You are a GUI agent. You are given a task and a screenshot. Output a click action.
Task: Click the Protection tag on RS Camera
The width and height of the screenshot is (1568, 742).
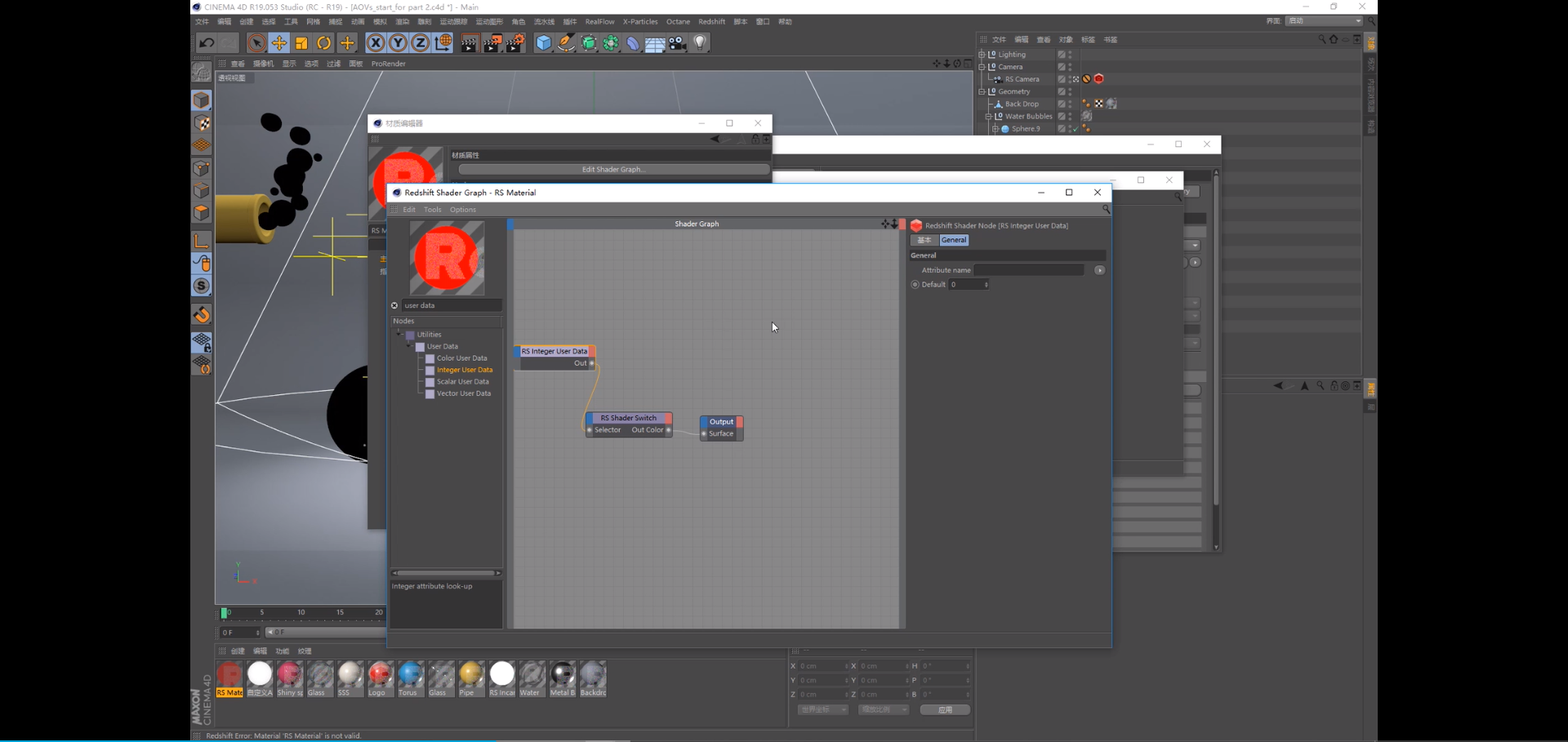coord(1087,79)
